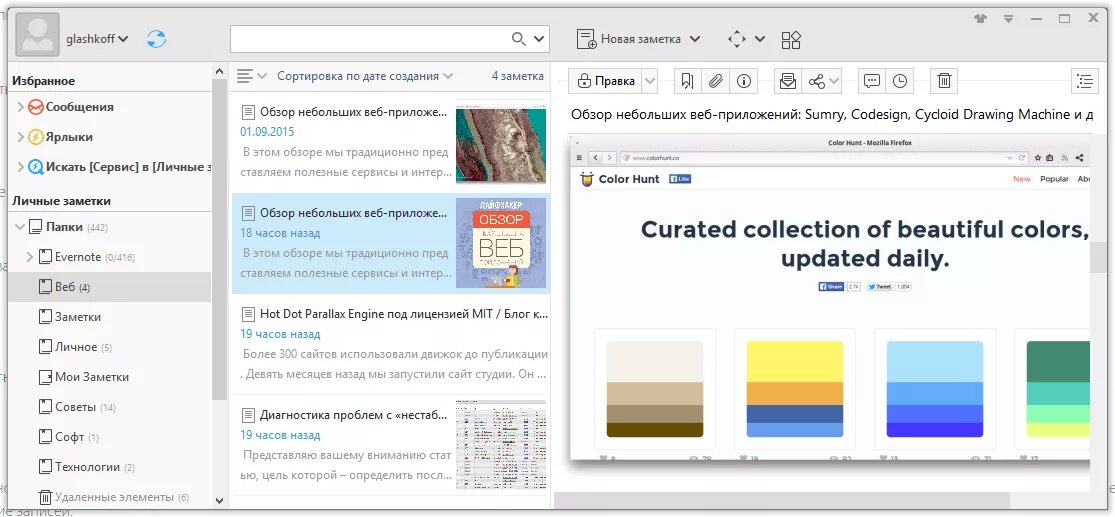
Task: Click the Личные заметки section header
Action: coord(61,201)
